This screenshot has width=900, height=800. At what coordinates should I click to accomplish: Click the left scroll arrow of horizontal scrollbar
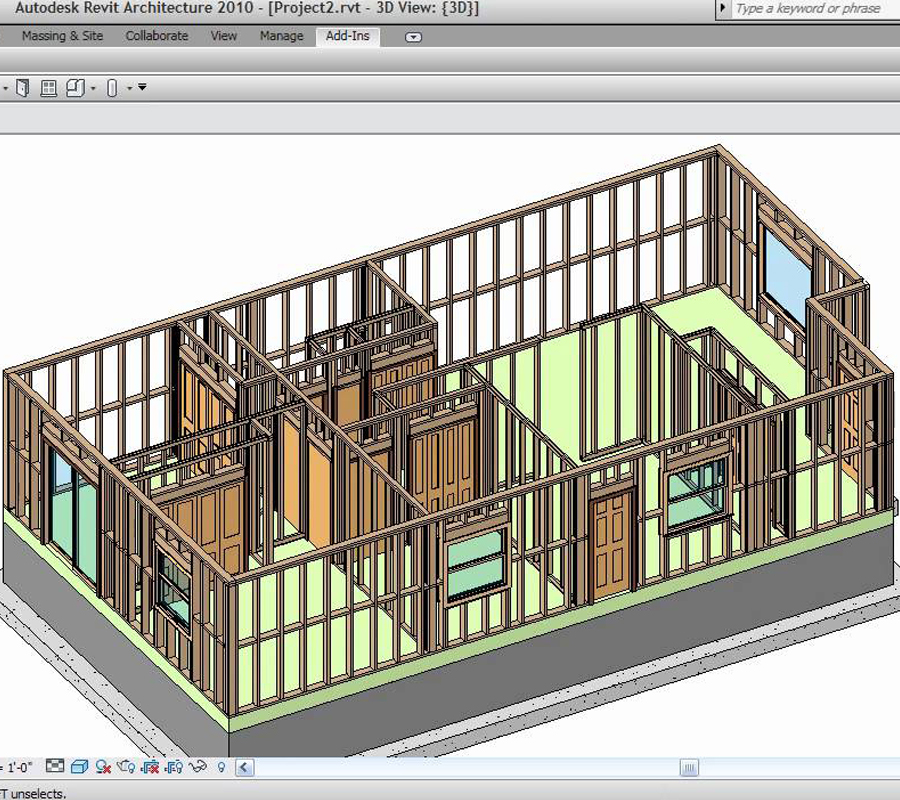coord(244,767)
